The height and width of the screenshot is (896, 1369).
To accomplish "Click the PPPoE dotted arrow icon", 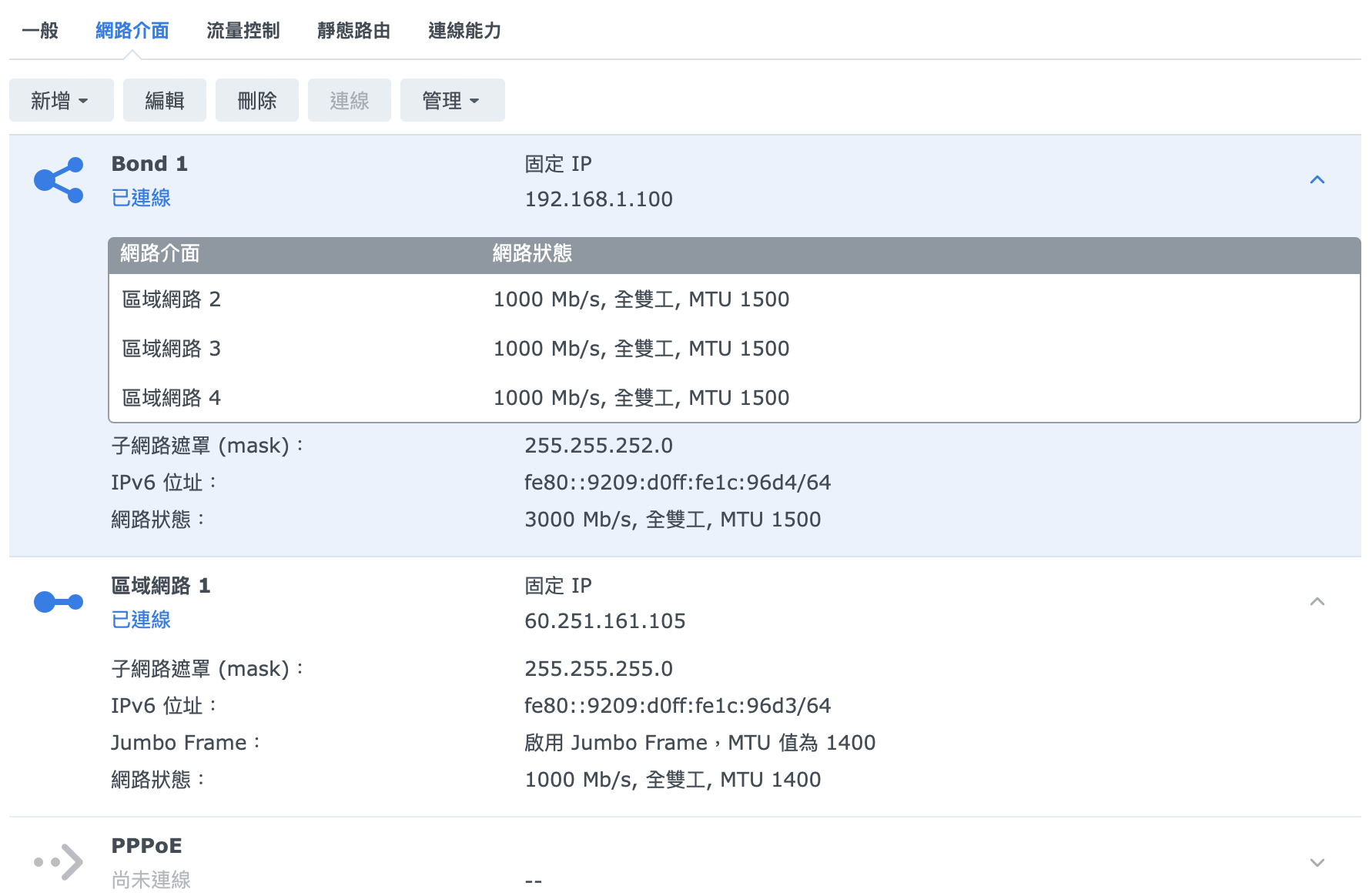I will [59, 862].
